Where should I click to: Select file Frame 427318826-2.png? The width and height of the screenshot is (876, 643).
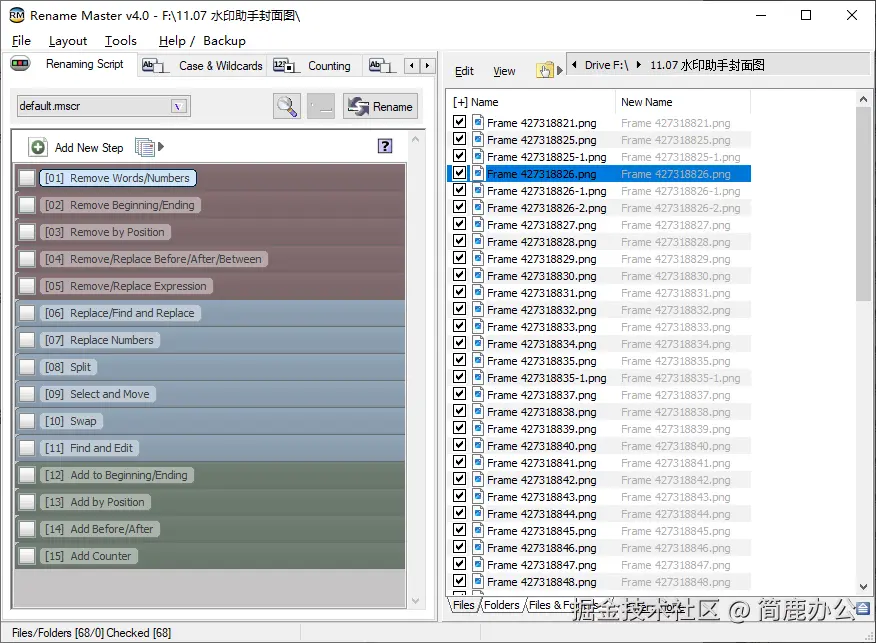tap(546, 208)
